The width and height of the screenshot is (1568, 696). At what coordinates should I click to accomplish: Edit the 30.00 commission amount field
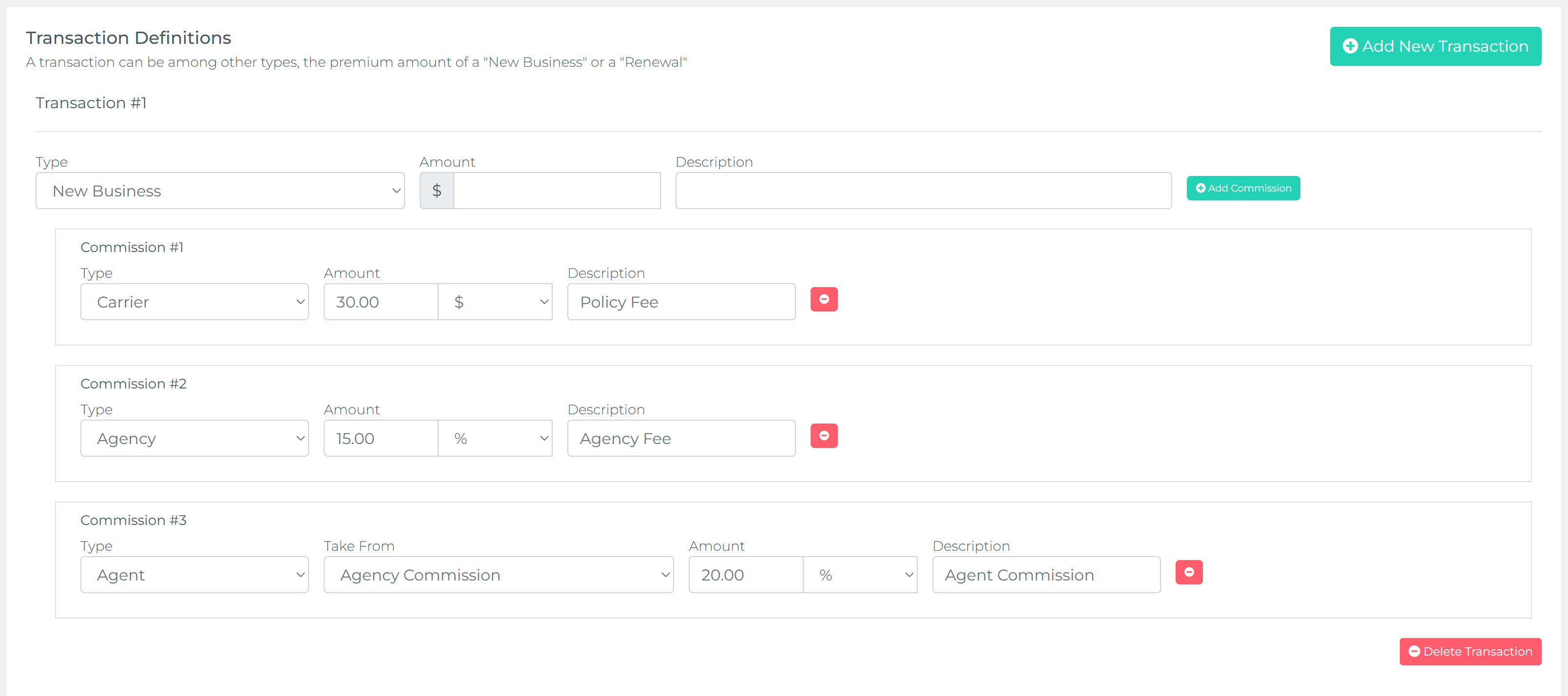[x=381, y=301]
